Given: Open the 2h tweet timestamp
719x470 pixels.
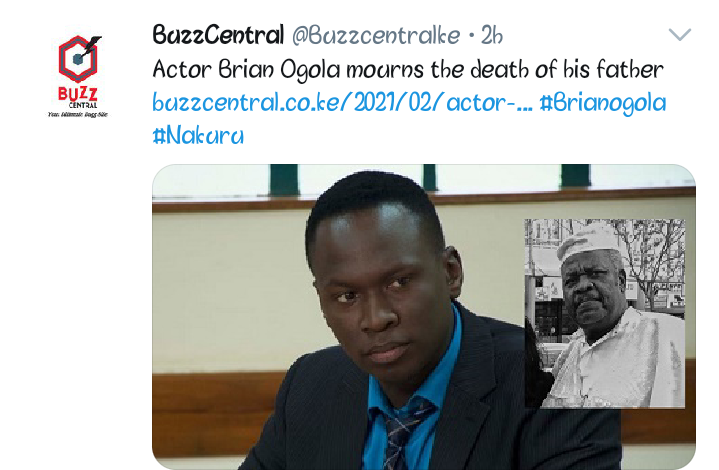Looking at the screenshot, I should point(492,35).
